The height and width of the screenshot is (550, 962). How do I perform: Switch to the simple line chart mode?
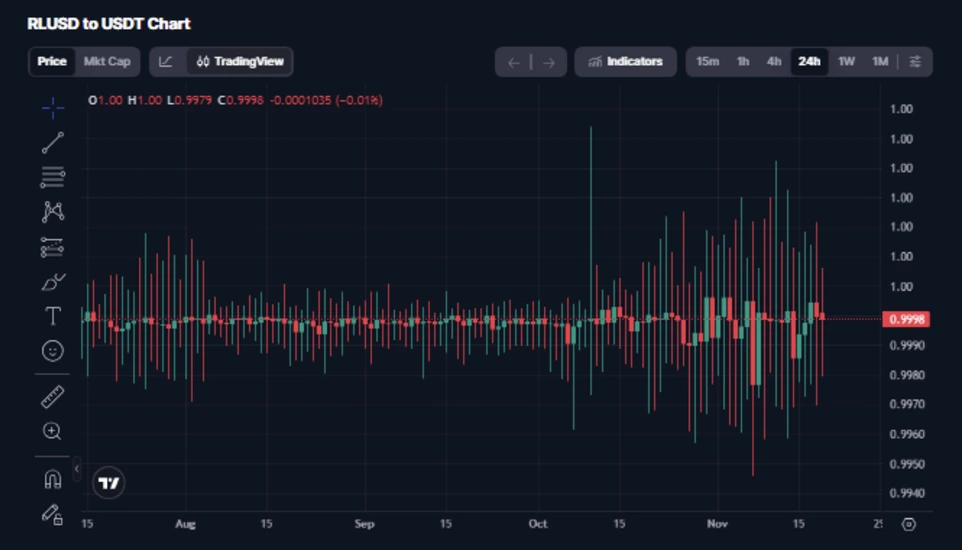pos(166,61)
